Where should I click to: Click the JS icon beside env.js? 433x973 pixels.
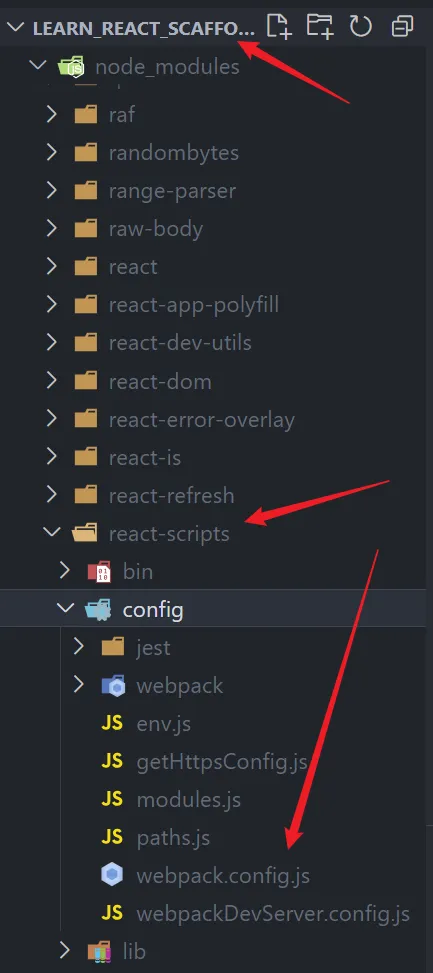coord(112,724)
